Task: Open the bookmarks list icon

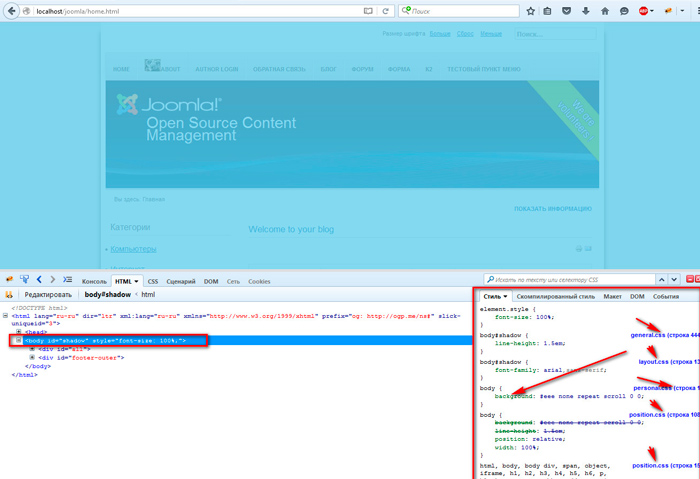Action: pos(547,11)
